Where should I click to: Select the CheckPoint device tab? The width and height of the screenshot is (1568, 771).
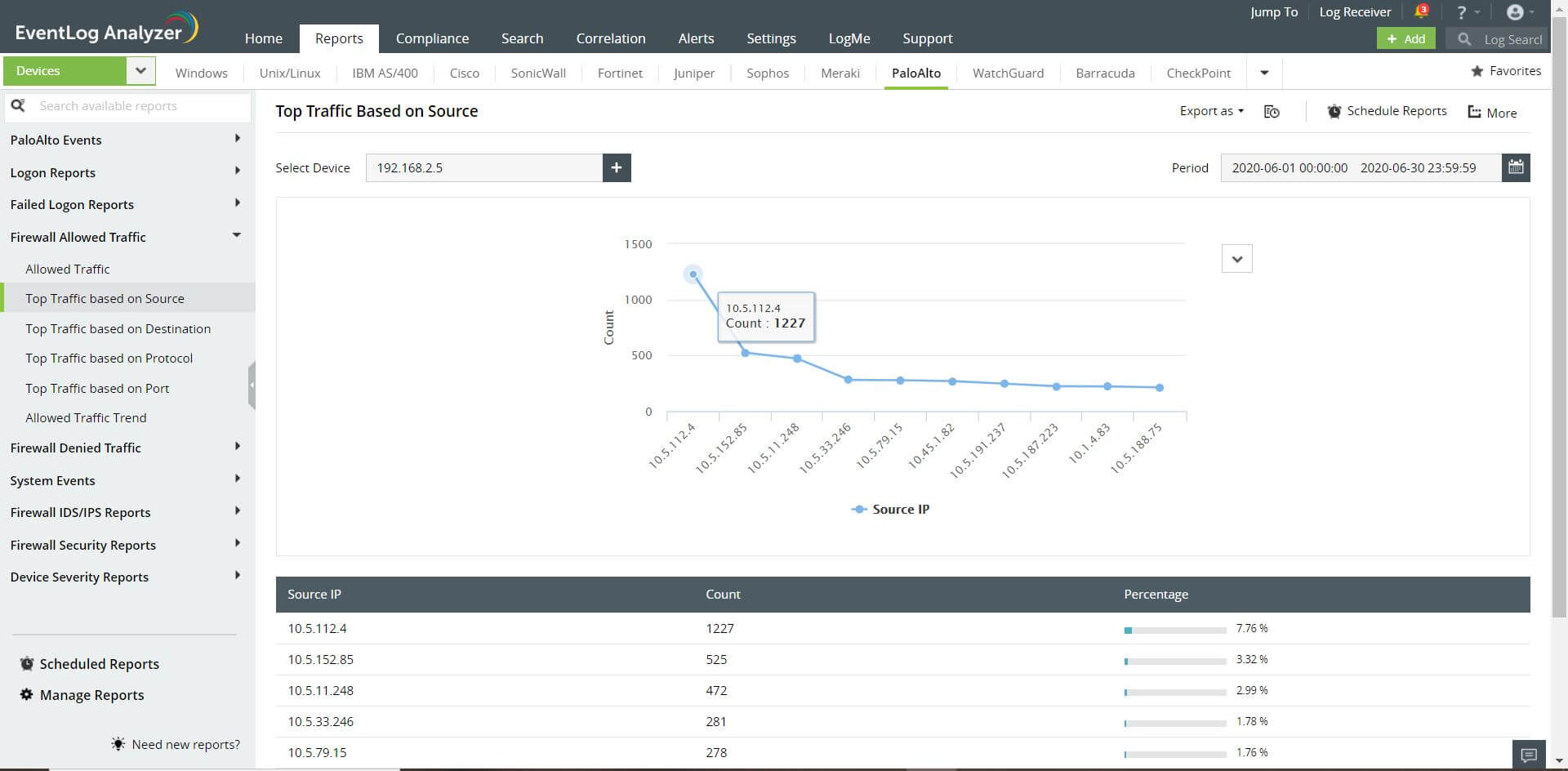[x=1198, y=73]
